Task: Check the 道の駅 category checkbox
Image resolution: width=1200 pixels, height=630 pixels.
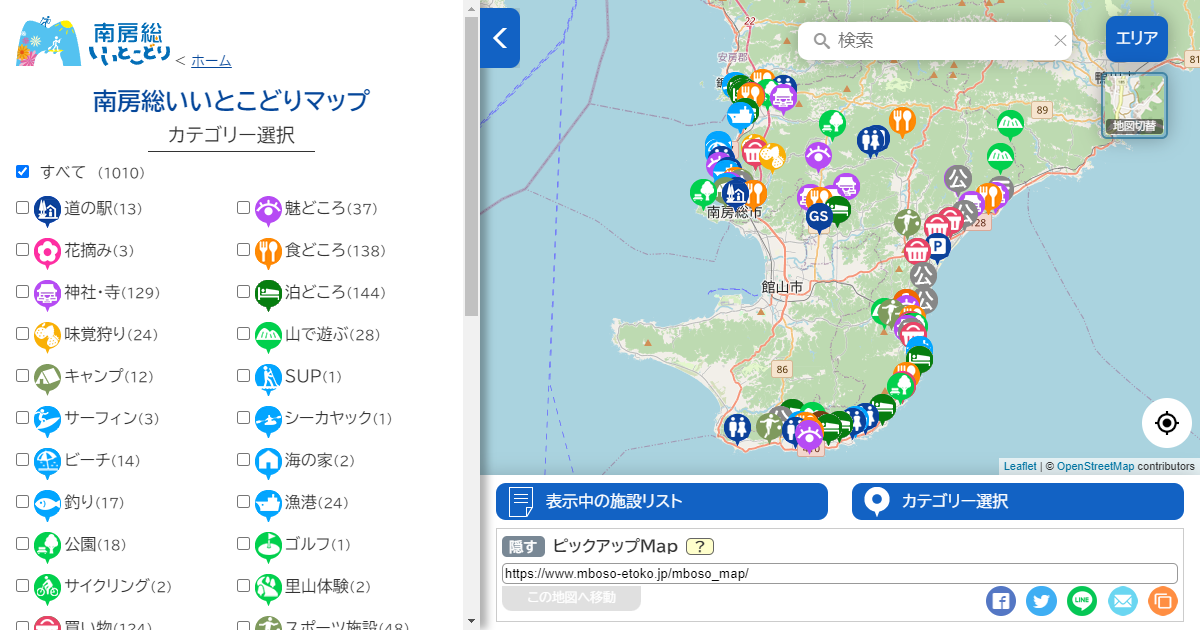Action: tap(23, 208)
